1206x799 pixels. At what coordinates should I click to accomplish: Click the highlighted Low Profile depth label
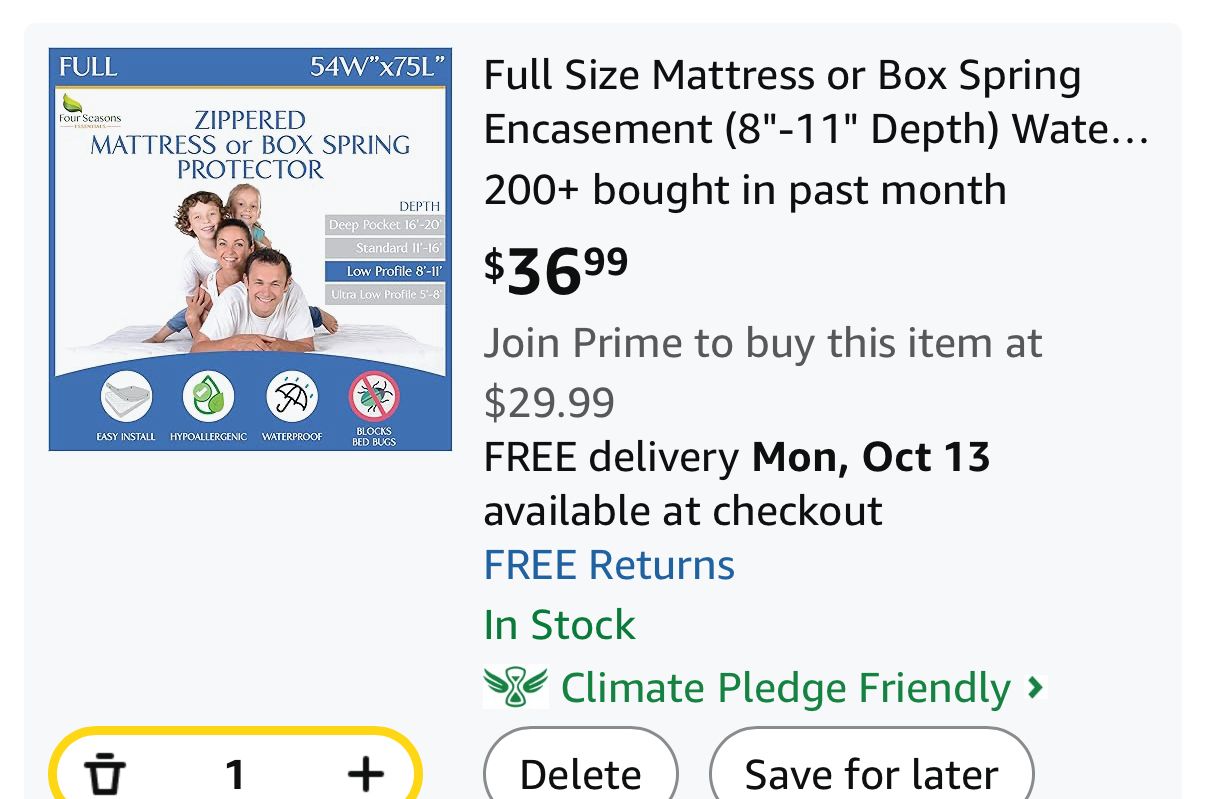coord(384,271)
